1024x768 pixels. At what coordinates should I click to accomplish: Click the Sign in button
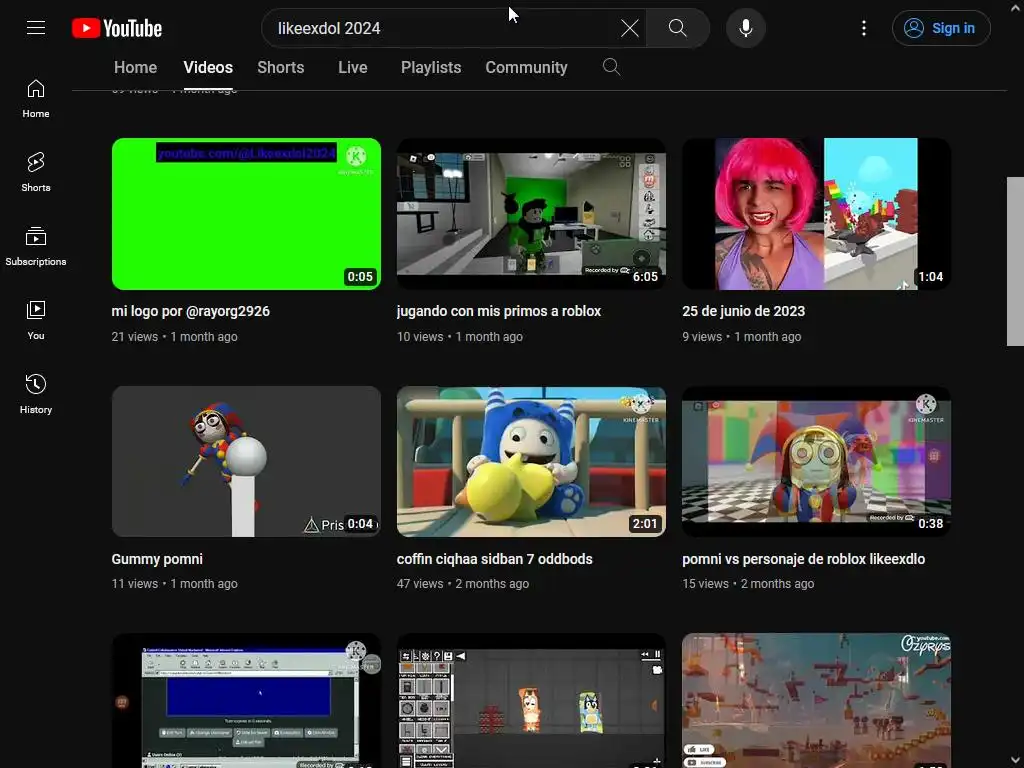coord(941,28)
